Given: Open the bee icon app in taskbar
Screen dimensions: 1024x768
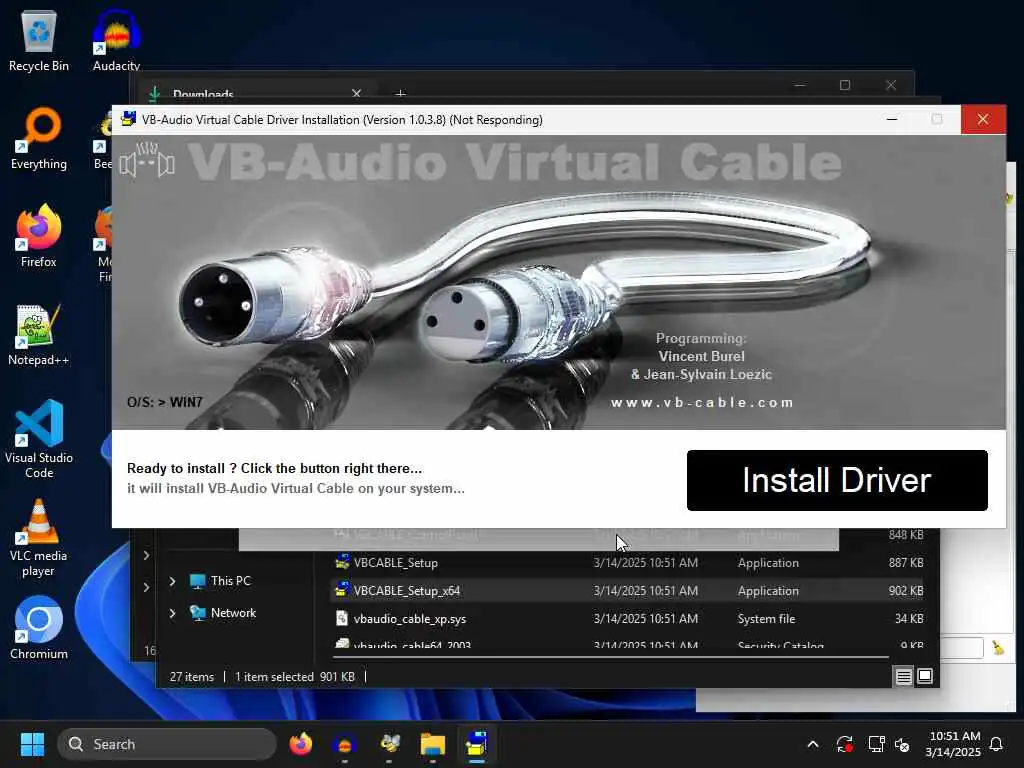Looking at the screenshot, I should (x=389, y=744).
